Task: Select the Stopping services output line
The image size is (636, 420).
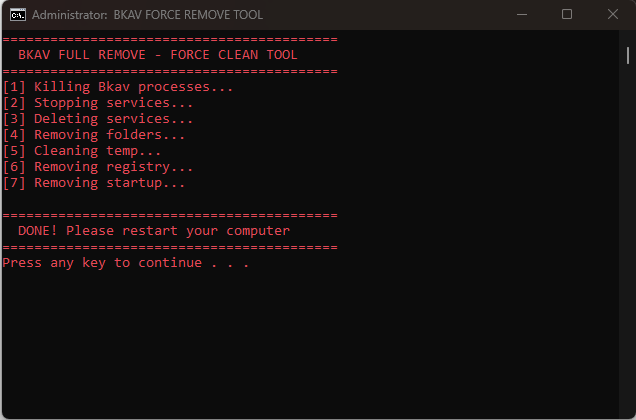Action: point(98,103)
